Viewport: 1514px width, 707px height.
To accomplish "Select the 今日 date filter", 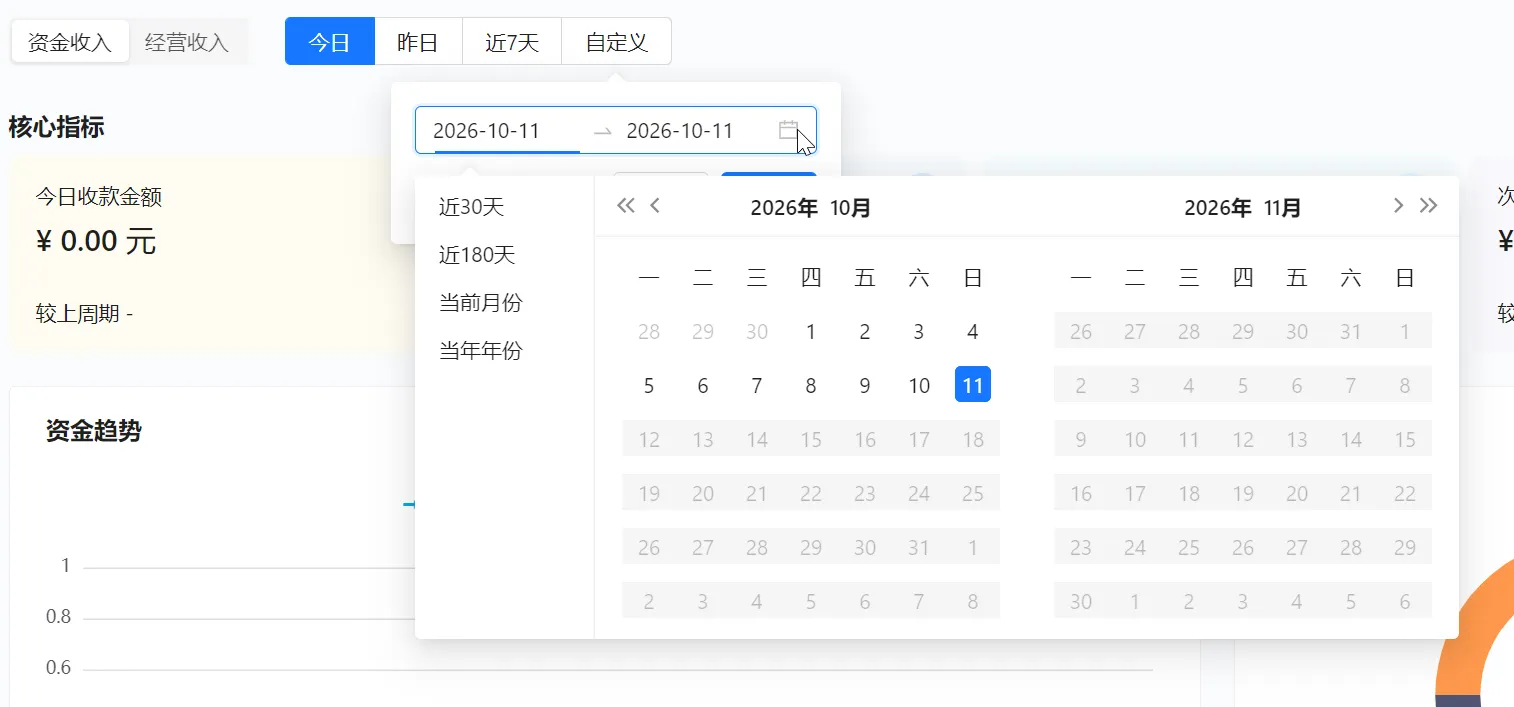I will coord(329,42).
